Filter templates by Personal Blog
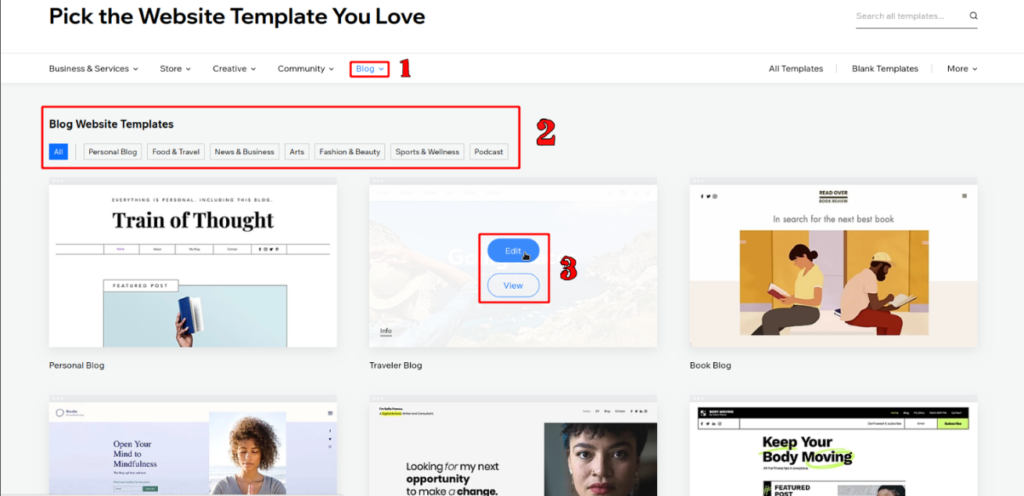This screenshot has width=1024, height=496. coord(112,152)
